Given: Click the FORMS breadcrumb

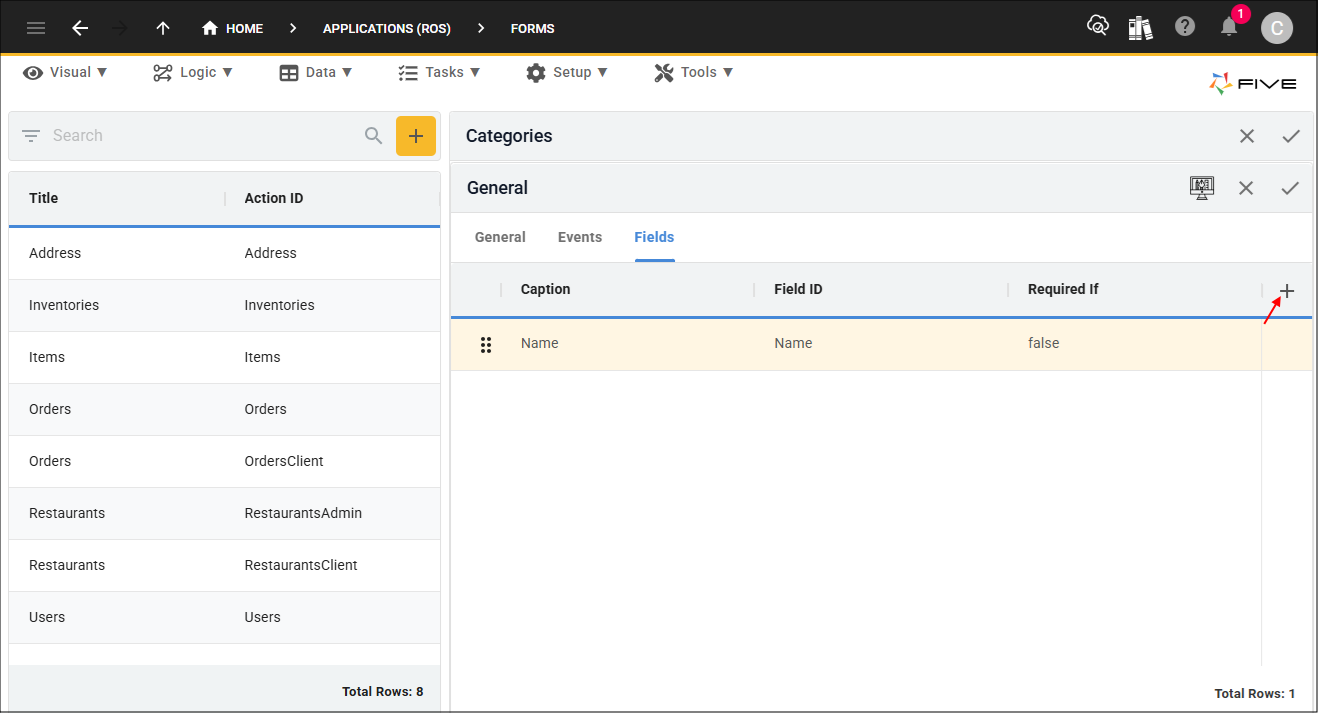Looking at the screenshot, I should click(x=533, y=28).
